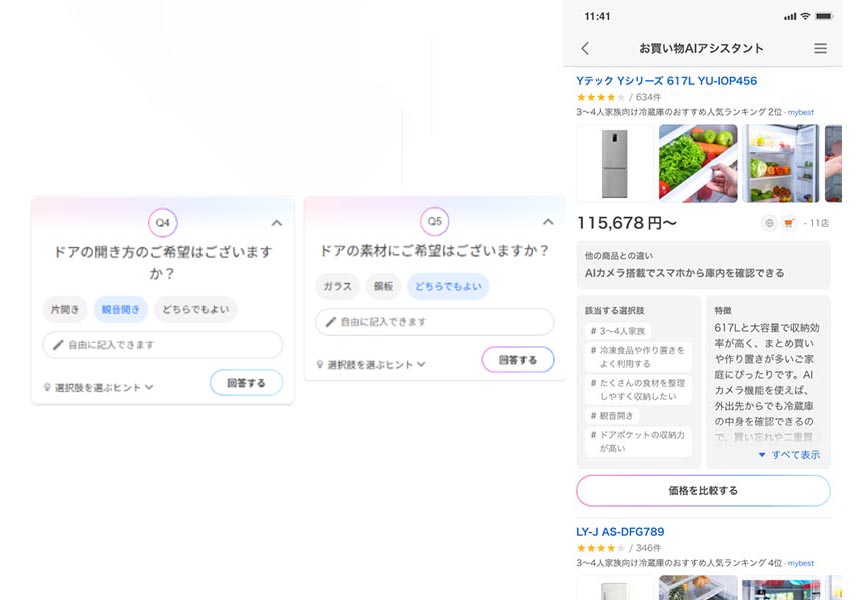
Task: Open the hamburger menu in the header
Action: [820, 47]
